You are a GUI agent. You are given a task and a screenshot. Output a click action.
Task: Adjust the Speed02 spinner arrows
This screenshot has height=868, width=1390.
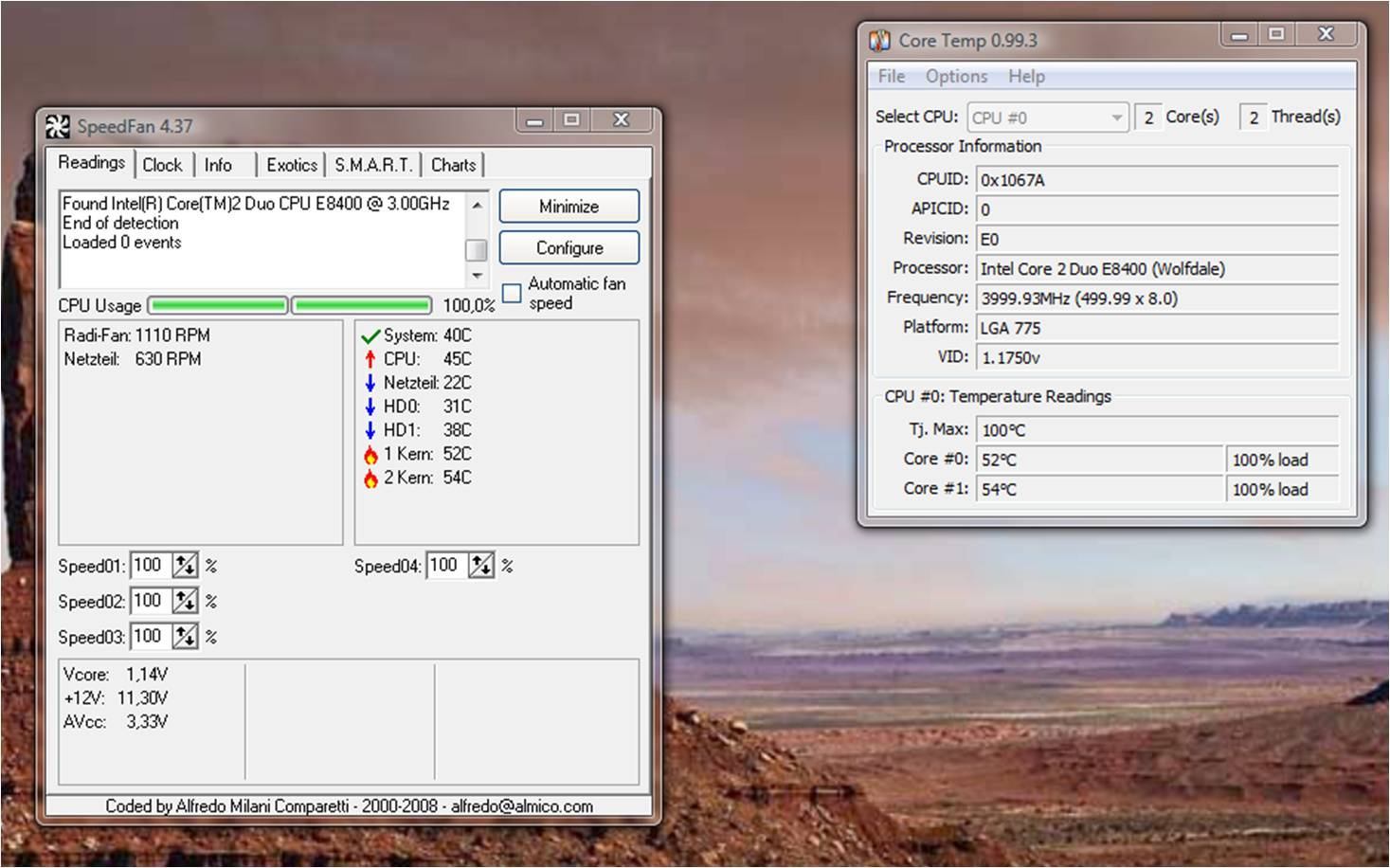[x=185, y=601]
